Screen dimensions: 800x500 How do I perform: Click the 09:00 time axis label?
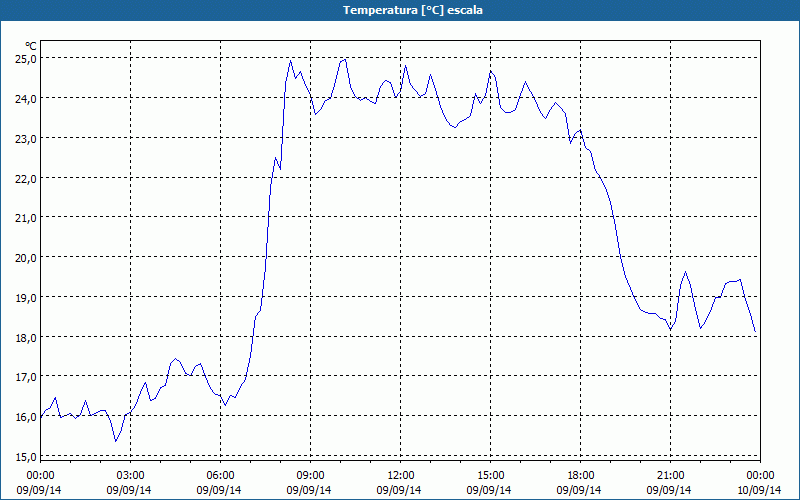311,476
